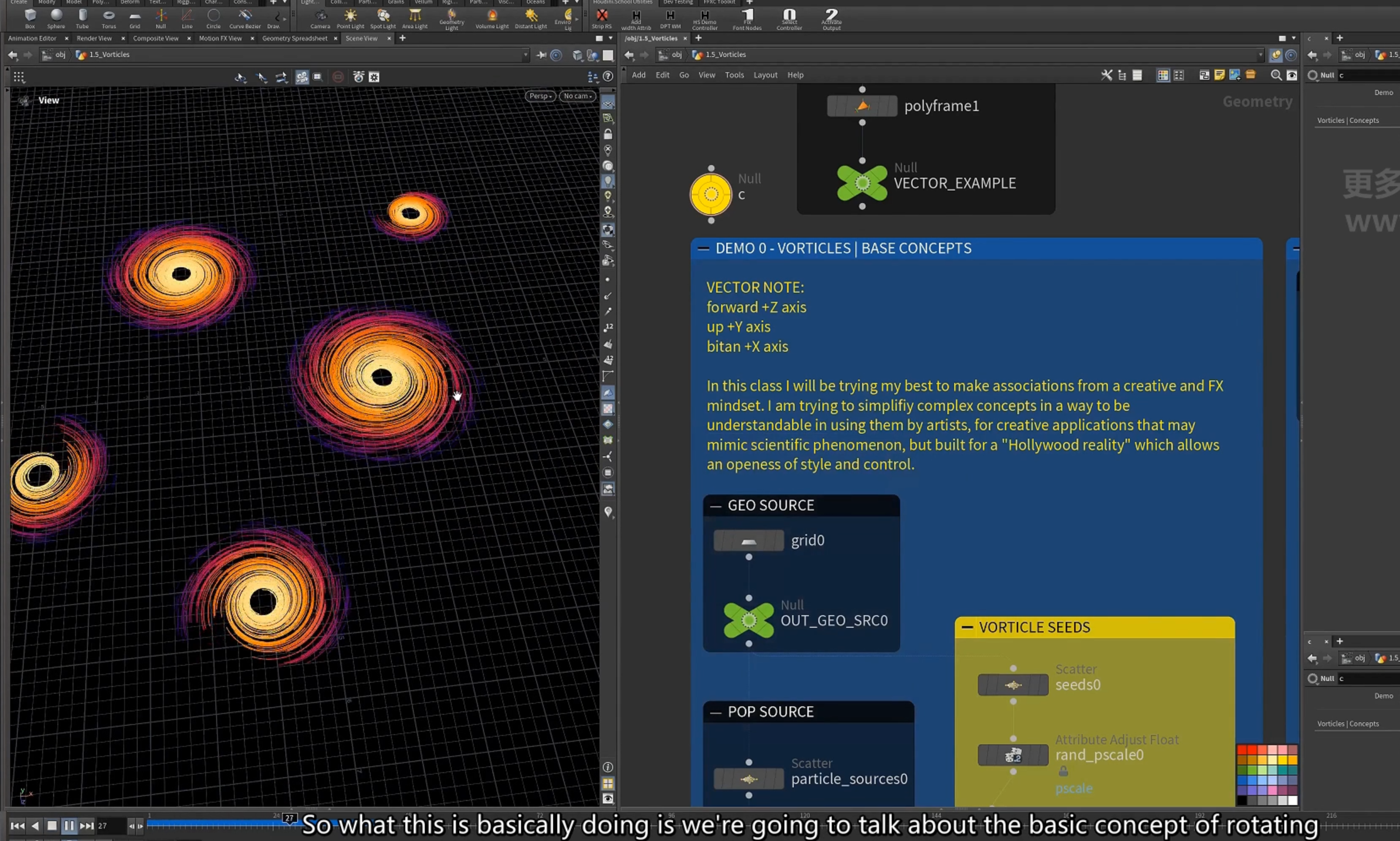Viewport: 1400px width, 841px height.
Task: Create a Camera from the shelf
Action: pyautogui.click(x=320, y=18)
